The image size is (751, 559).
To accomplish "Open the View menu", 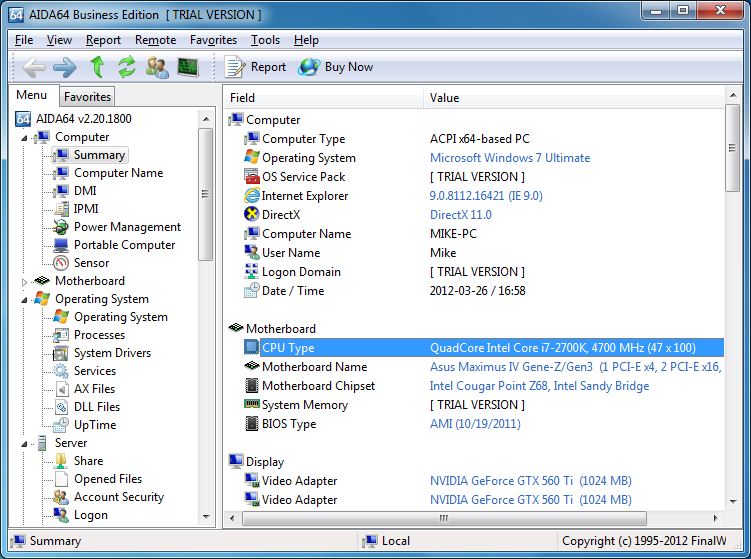I will (59, 40).
